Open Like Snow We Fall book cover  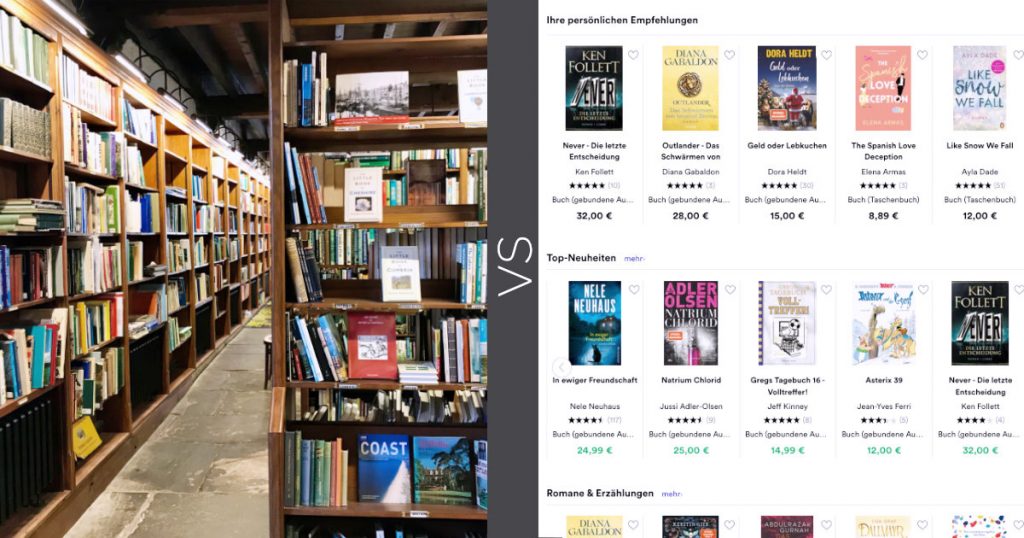(x=979, y=88)
